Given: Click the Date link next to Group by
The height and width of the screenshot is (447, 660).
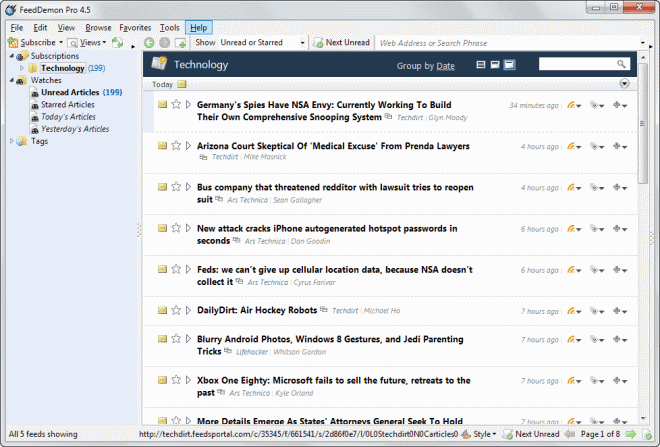Looking at the screenshot, I should 446,66.
